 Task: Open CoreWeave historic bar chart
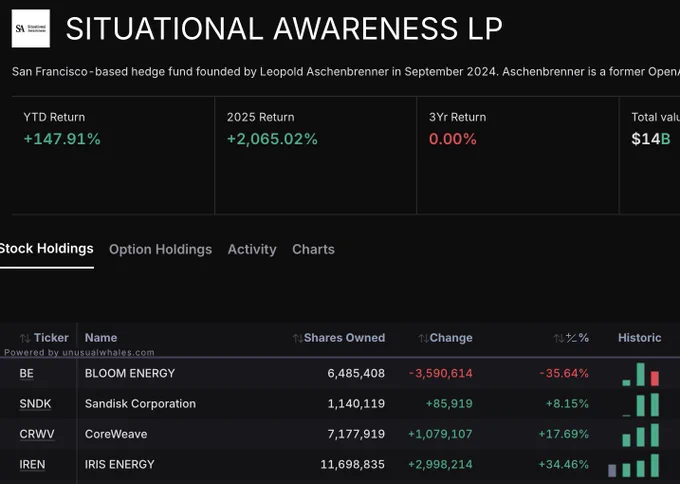641,435
